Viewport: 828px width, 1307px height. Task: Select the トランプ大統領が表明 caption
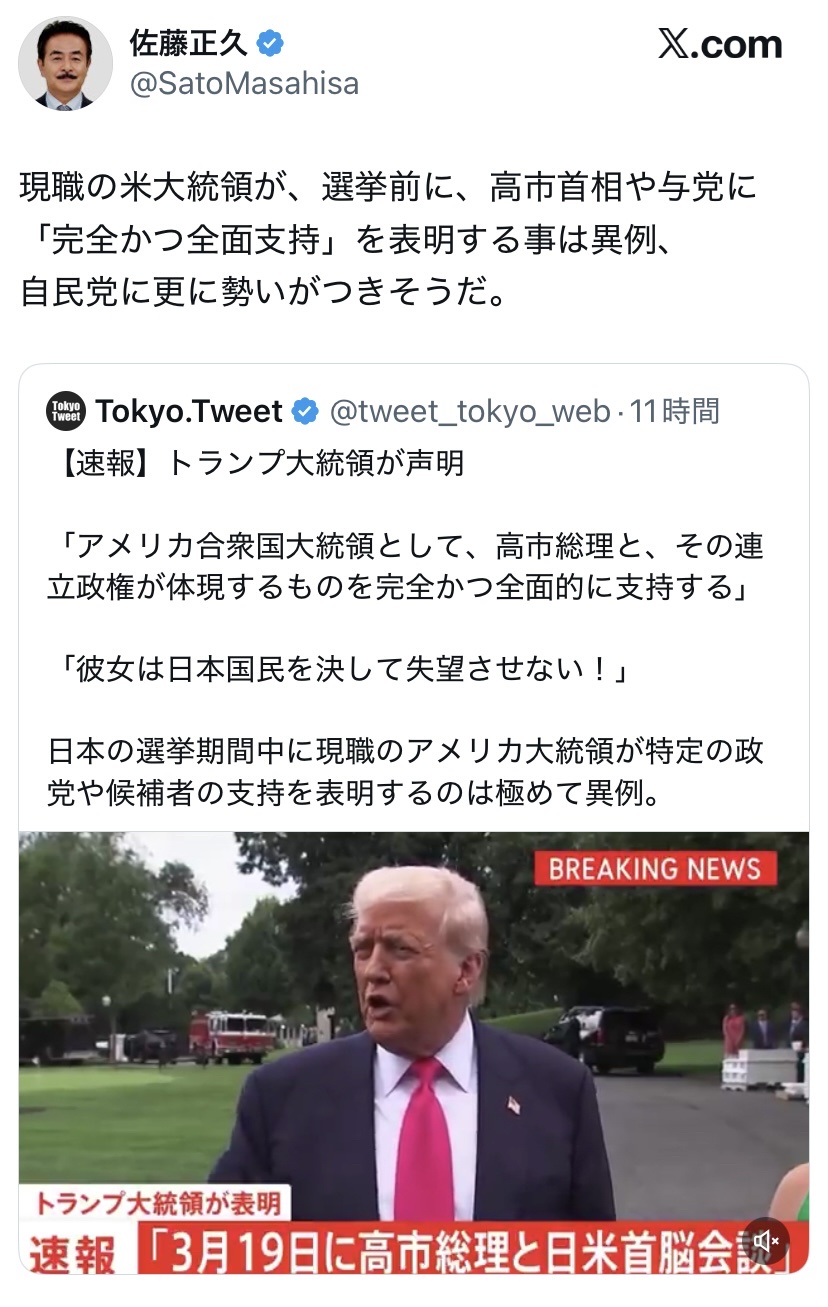point(157,1203)
